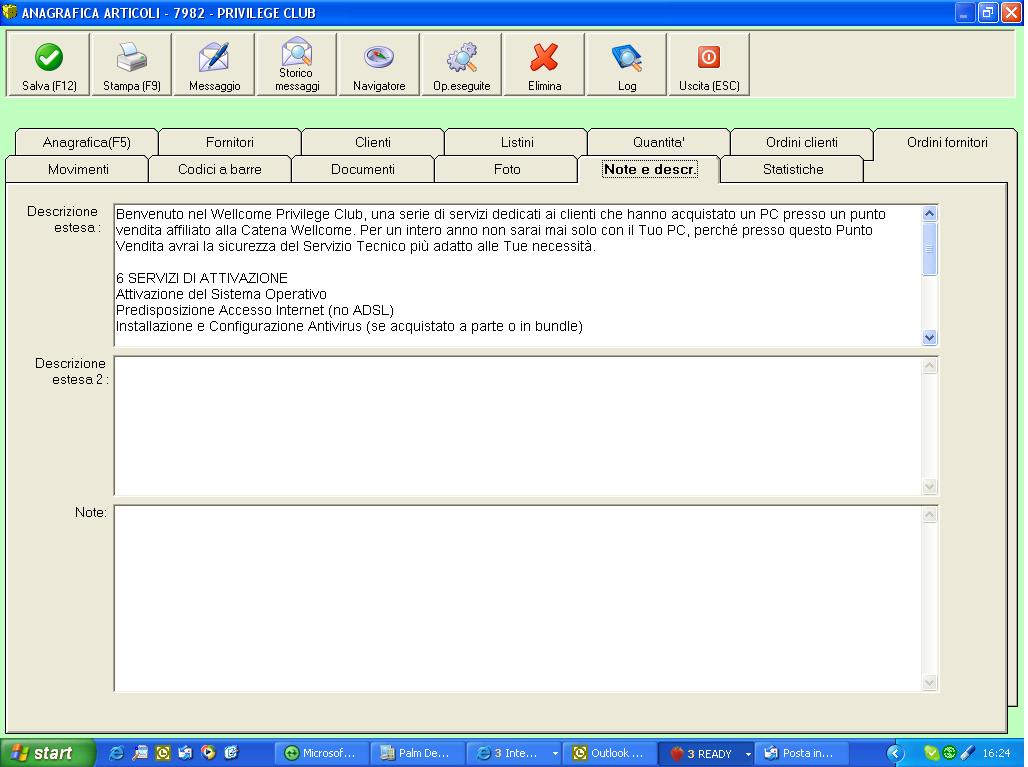Open Storico messaggi history
Image resolution: width=1028 pixels, height=767 pixels.
tap(296, 65)
